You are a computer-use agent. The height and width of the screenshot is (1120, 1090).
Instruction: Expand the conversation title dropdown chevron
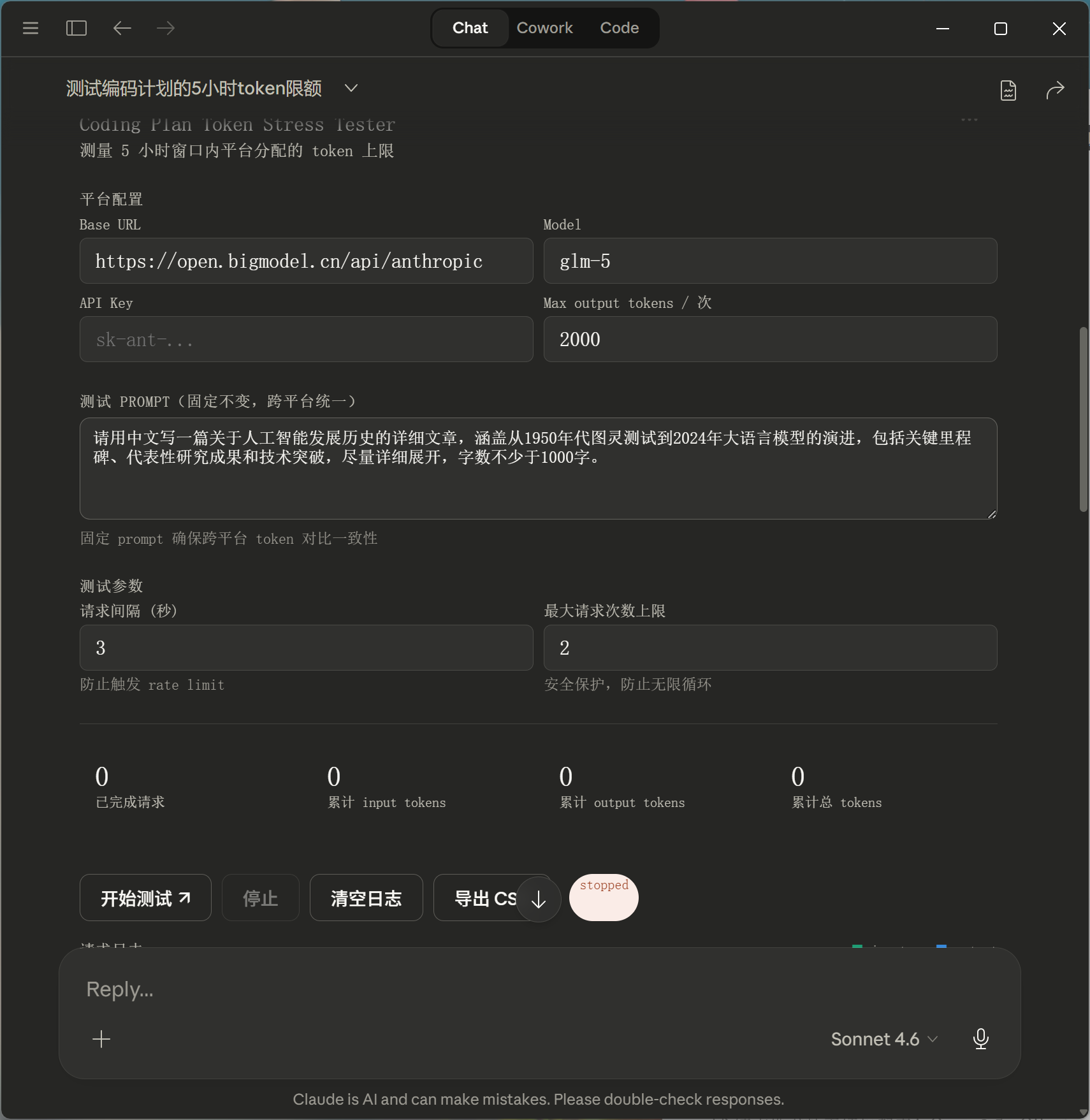pos(351,88)
